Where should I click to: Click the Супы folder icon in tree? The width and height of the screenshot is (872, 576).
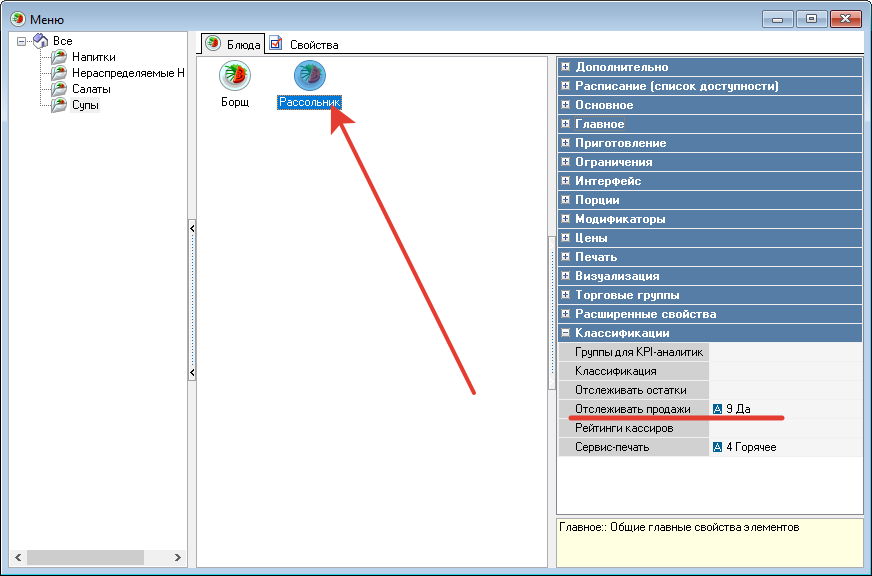tap(59, 105)
